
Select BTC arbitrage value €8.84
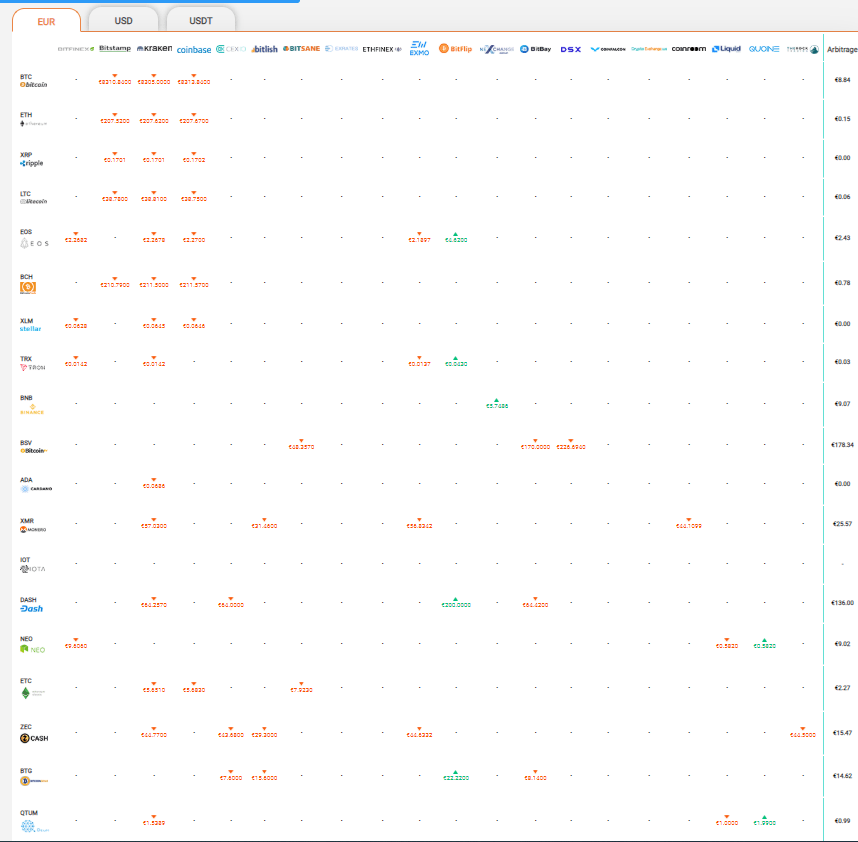[842, 80]
